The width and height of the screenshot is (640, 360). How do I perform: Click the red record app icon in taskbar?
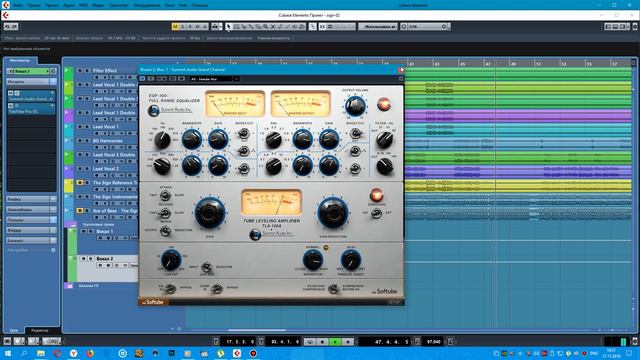253,353
